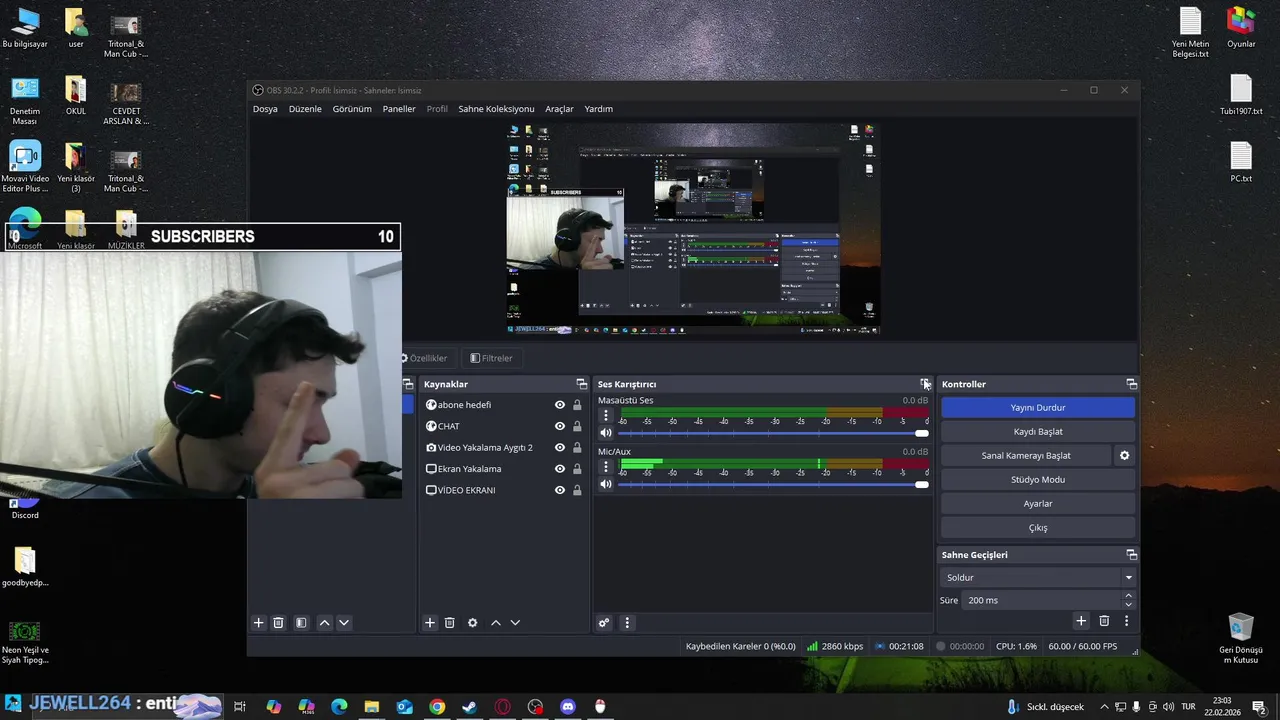Viewport: 1280px width, 720px height.
Task: Move scene up in scenes panel
Action: (324, 623)
